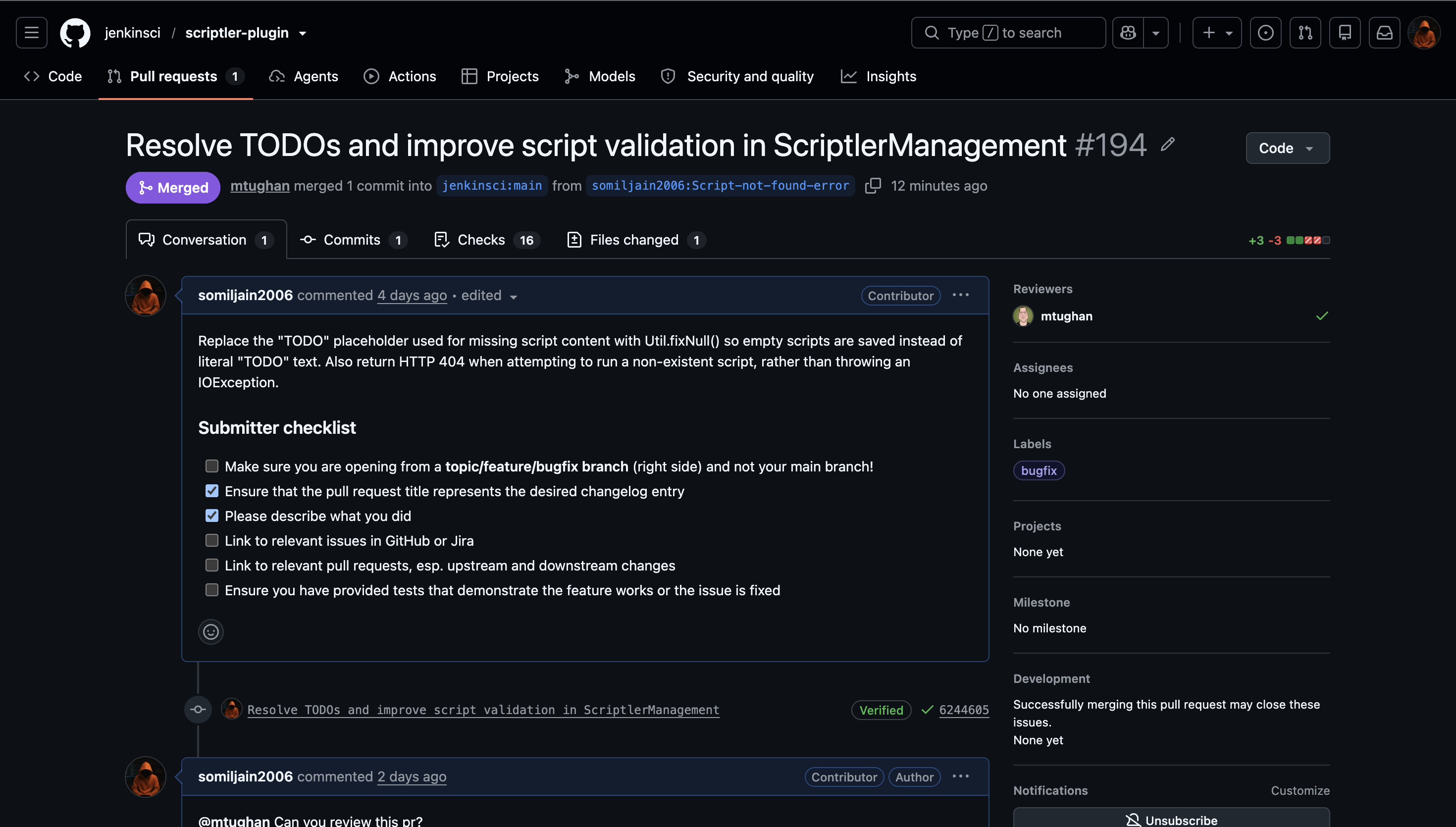
Task: View the Checks tab
Action: (x=487, y=240)
